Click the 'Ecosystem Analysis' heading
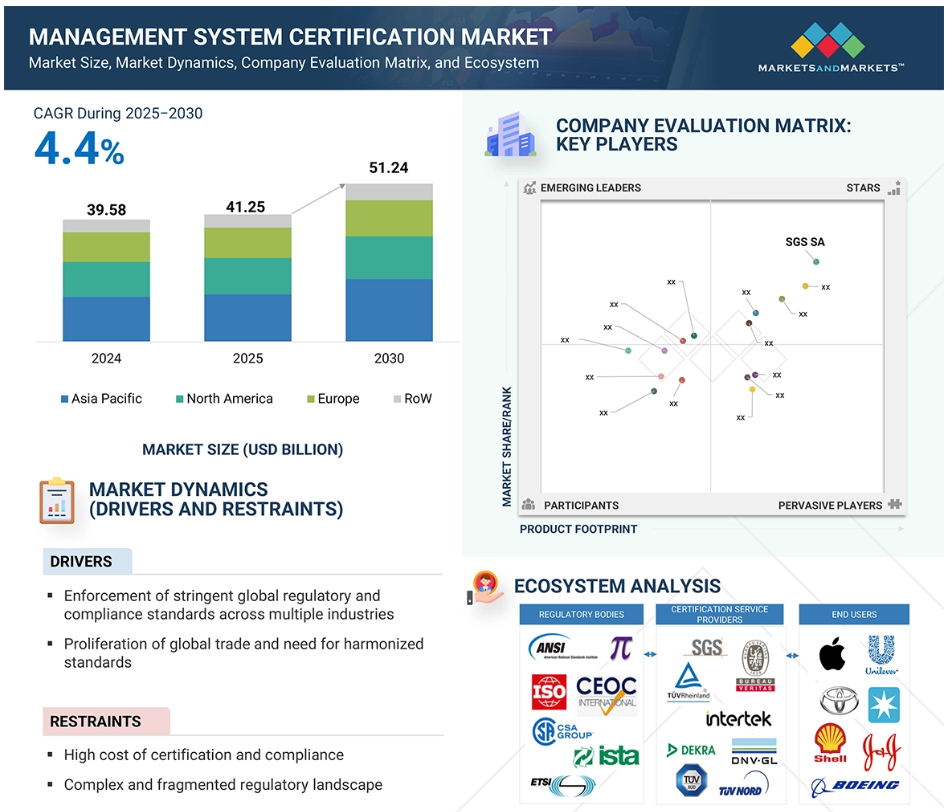Image resolution: width=951 pixels, height=812 pixels. pos(617,586)
